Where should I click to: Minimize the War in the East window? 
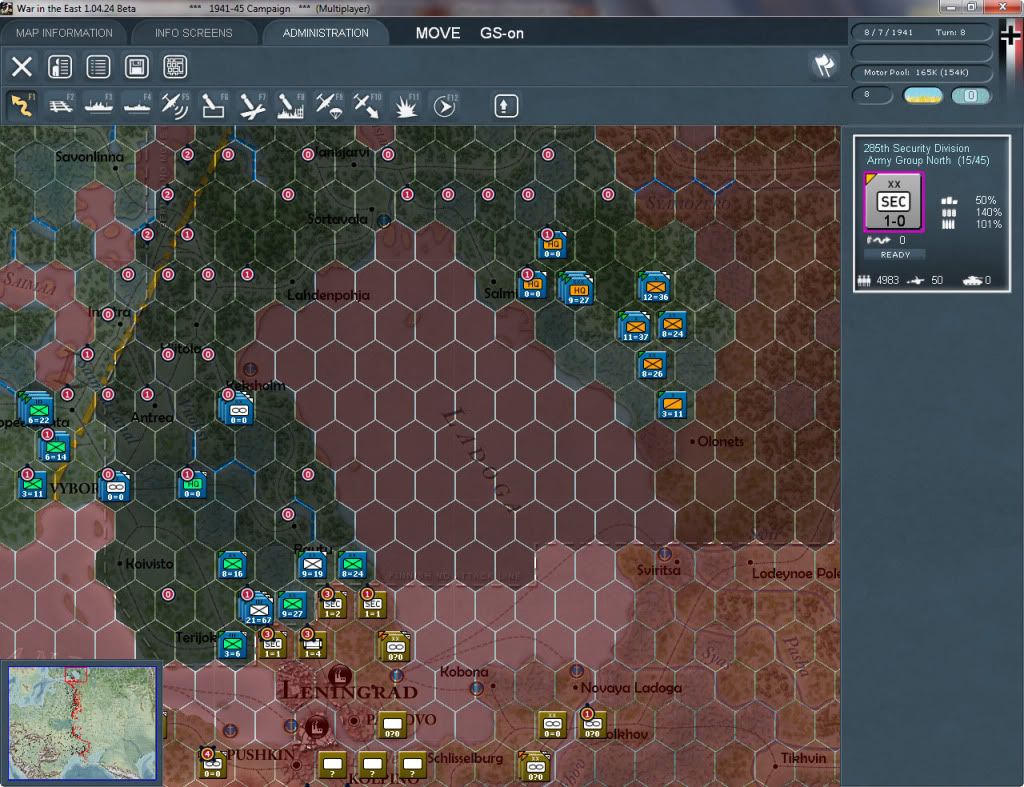950,7
